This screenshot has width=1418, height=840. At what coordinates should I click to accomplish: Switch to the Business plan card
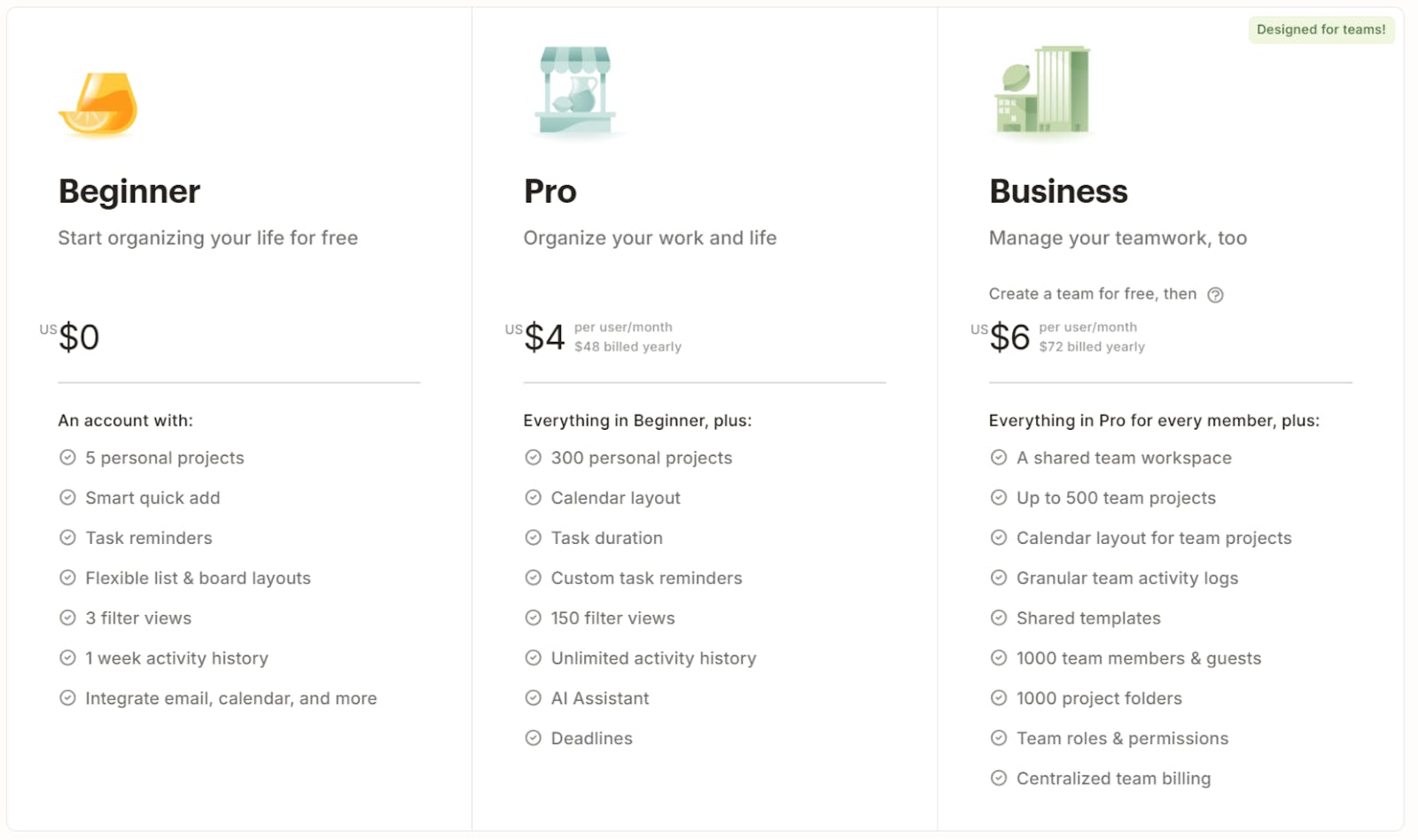1058,191
